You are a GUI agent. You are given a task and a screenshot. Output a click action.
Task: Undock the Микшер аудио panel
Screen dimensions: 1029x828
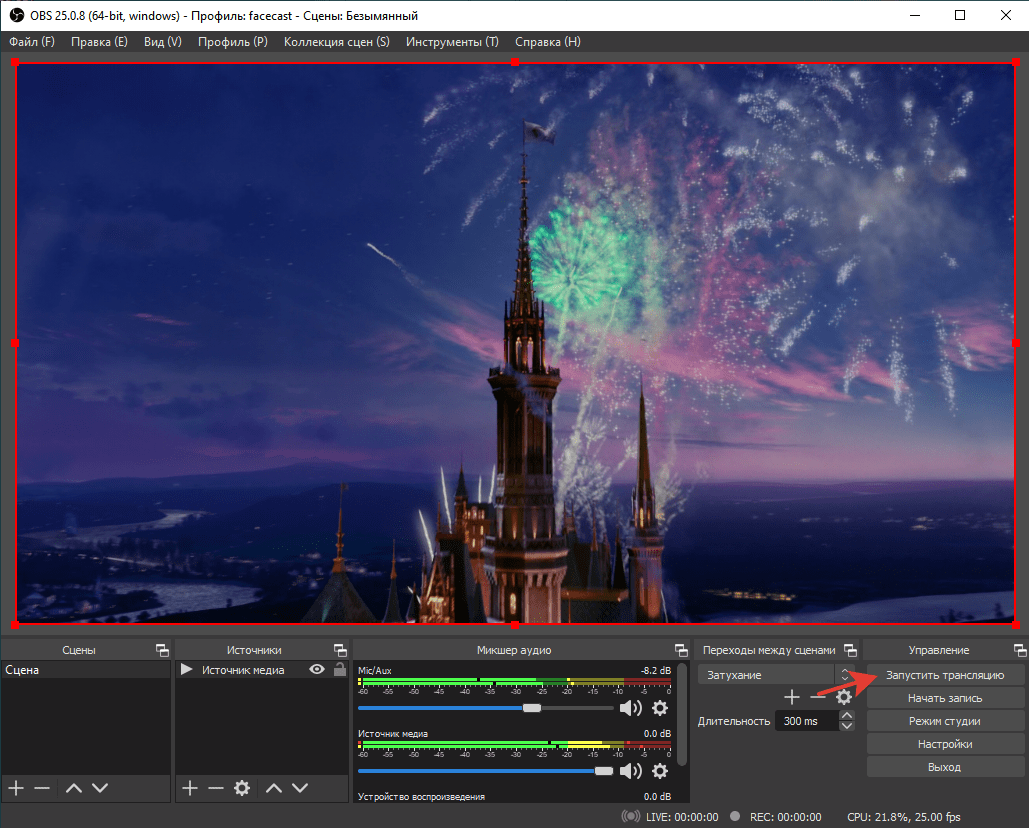pyautogui.click(x=681, y=650)
